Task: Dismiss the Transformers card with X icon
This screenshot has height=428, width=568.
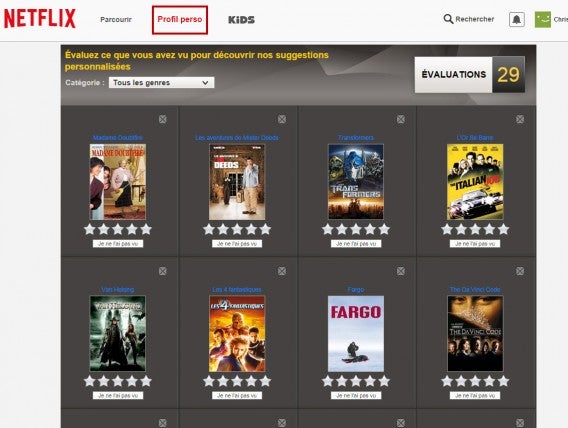Action: [401, 119]
